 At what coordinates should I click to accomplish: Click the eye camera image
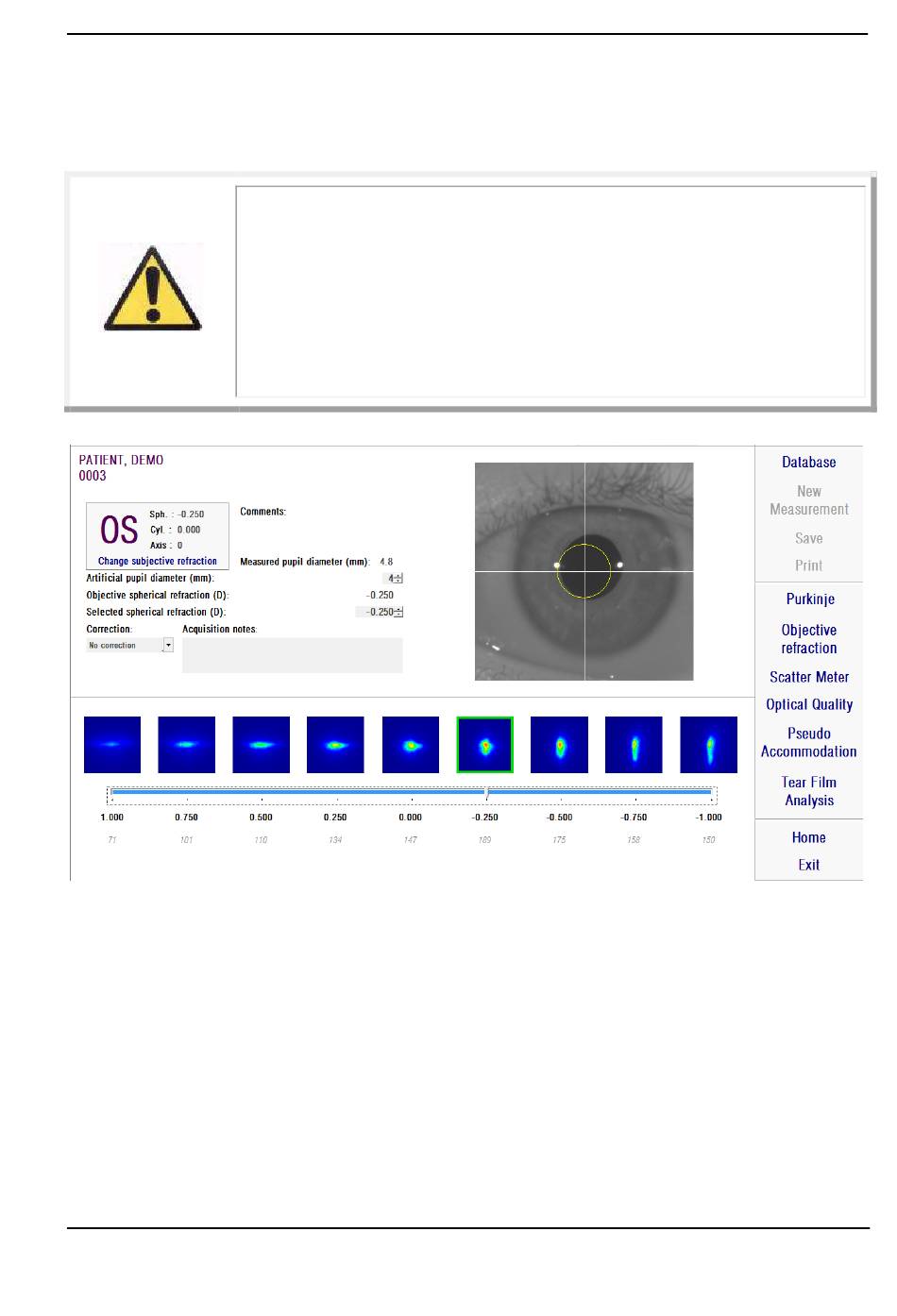[x=584, y=571]
